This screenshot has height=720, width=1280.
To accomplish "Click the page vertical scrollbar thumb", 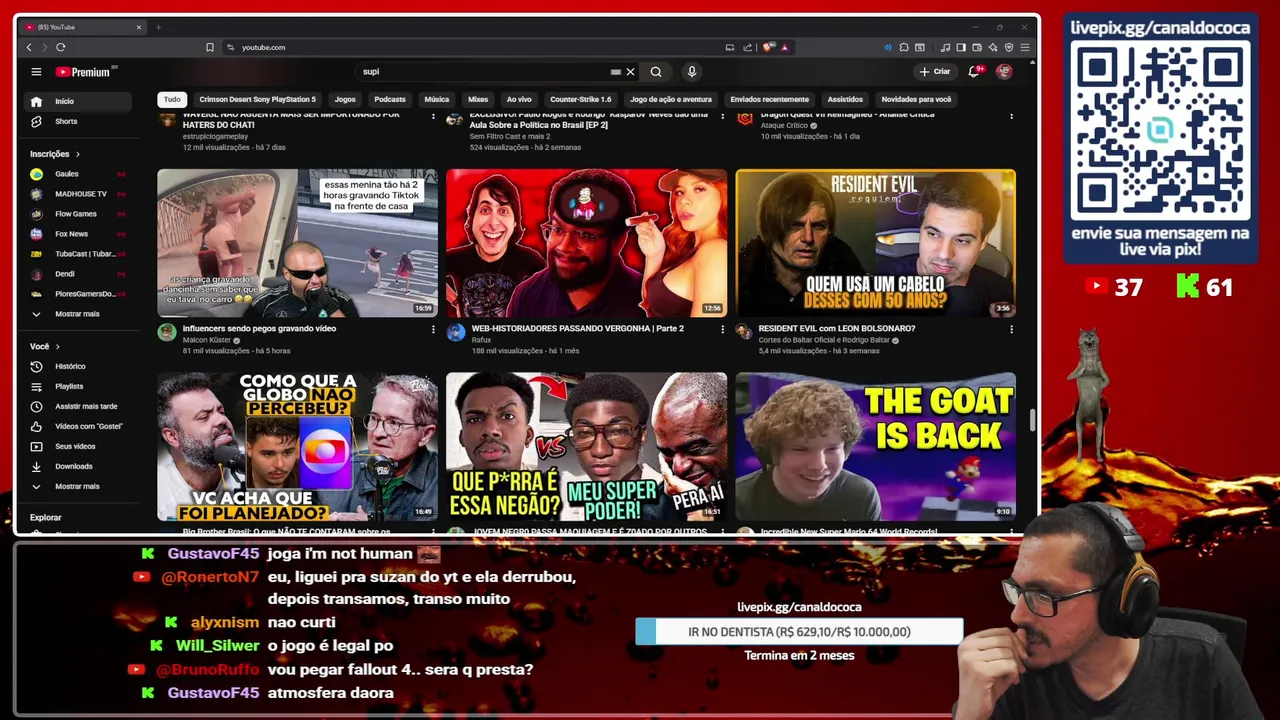I will click(1033, 420).
